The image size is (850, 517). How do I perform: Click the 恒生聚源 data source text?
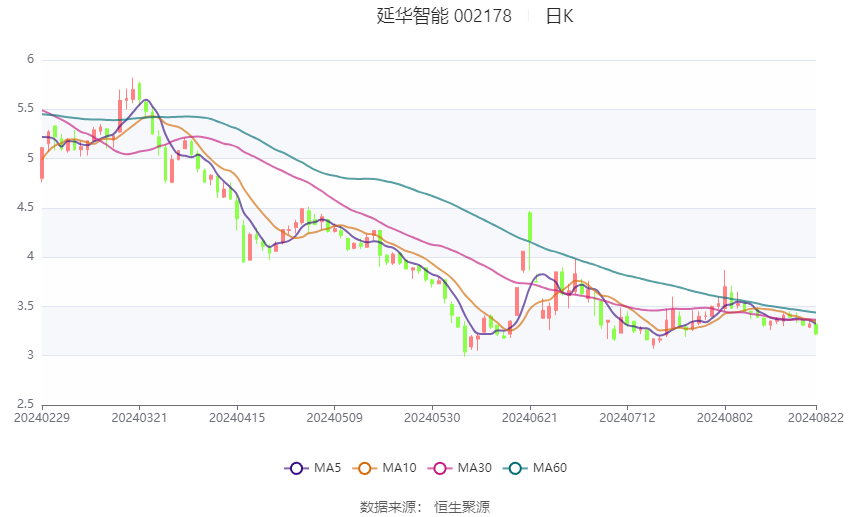(x=462, y=507)
